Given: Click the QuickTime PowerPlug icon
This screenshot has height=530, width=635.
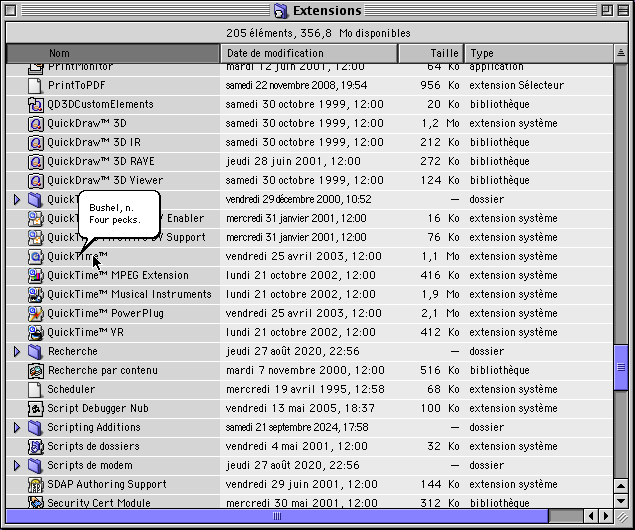Looking at the screenshot, I should tap(35, 313).
